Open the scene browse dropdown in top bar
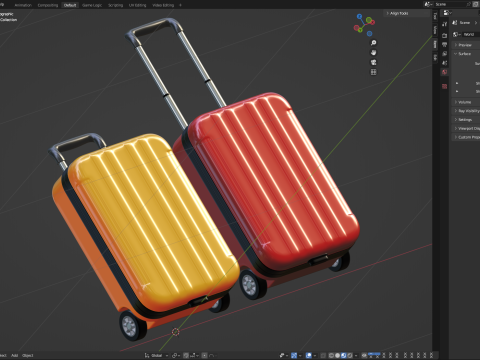Screen dimensions: 480x360 coord(428,4)
